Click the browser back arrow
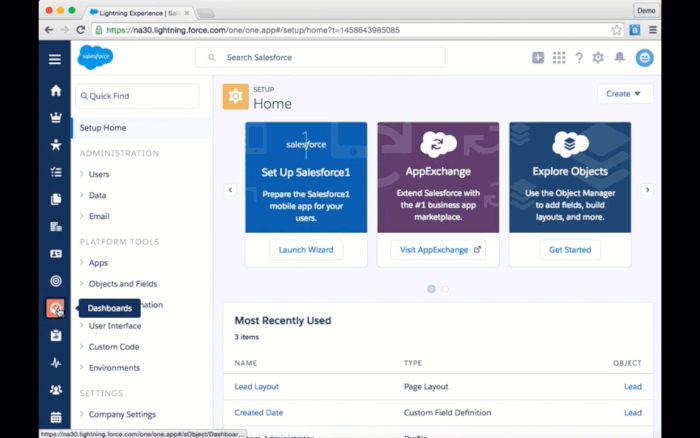The width and height of the screenshot is (700, 438). pos(49,30)
